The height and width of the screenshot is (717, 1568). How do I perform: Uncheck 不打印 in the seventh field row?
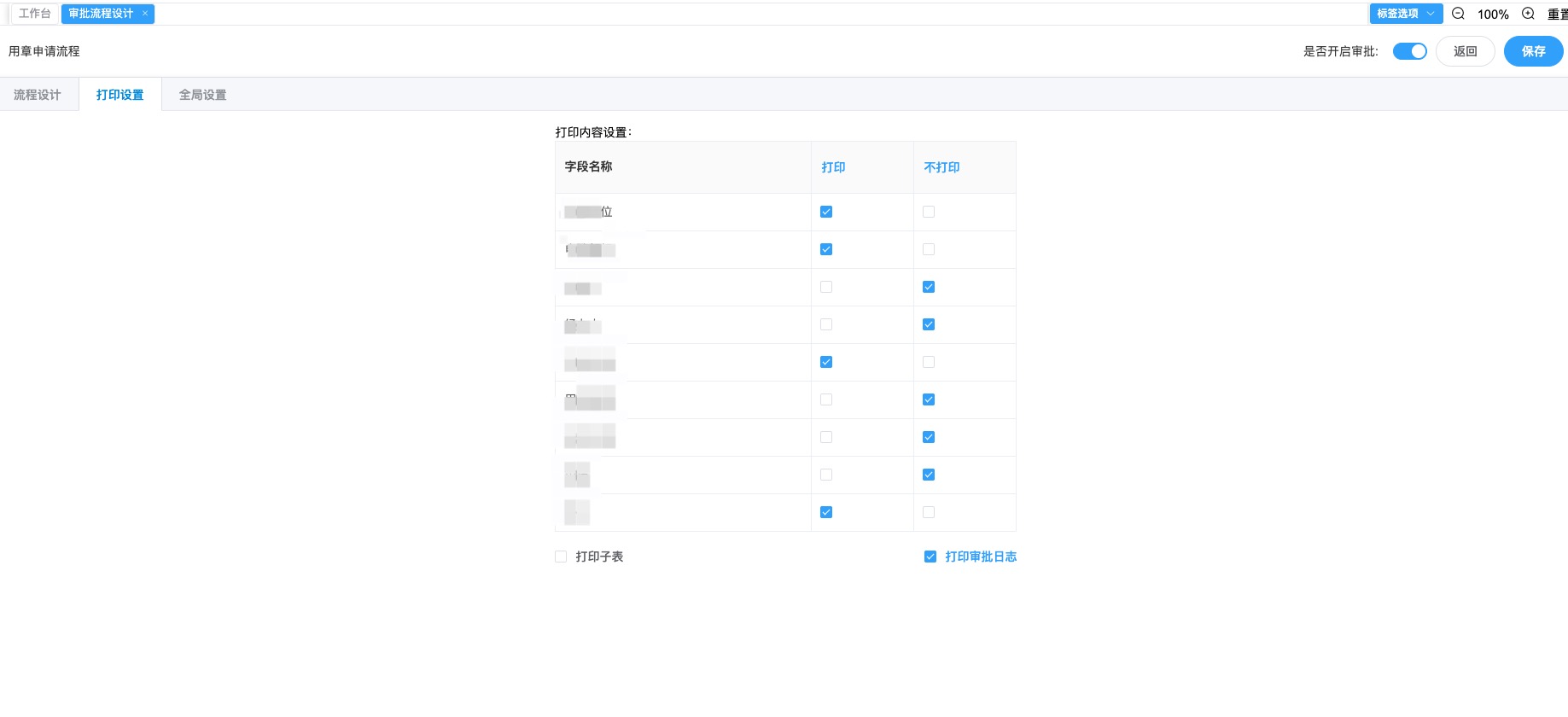[x=929, y=437]
